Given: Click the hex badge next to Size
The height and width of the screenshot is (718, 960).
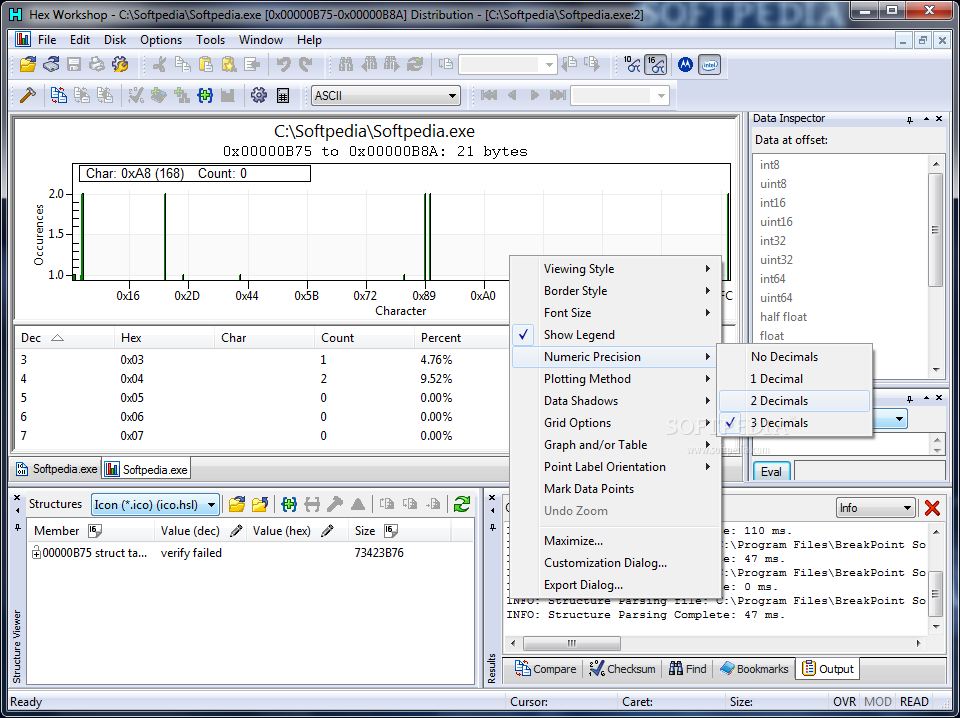Looking at the screenshot, I should click(391, 531).
